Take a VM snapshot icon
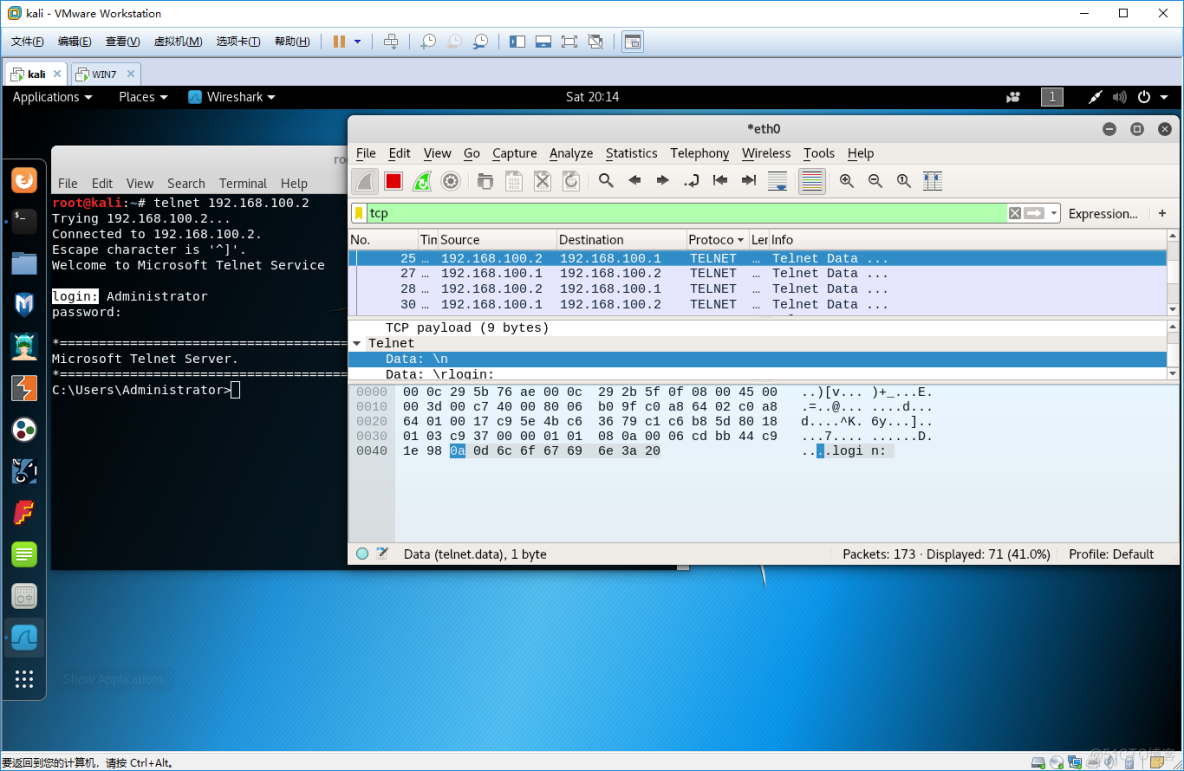This screenshot has height=771, width=1184. coord(428,42)
